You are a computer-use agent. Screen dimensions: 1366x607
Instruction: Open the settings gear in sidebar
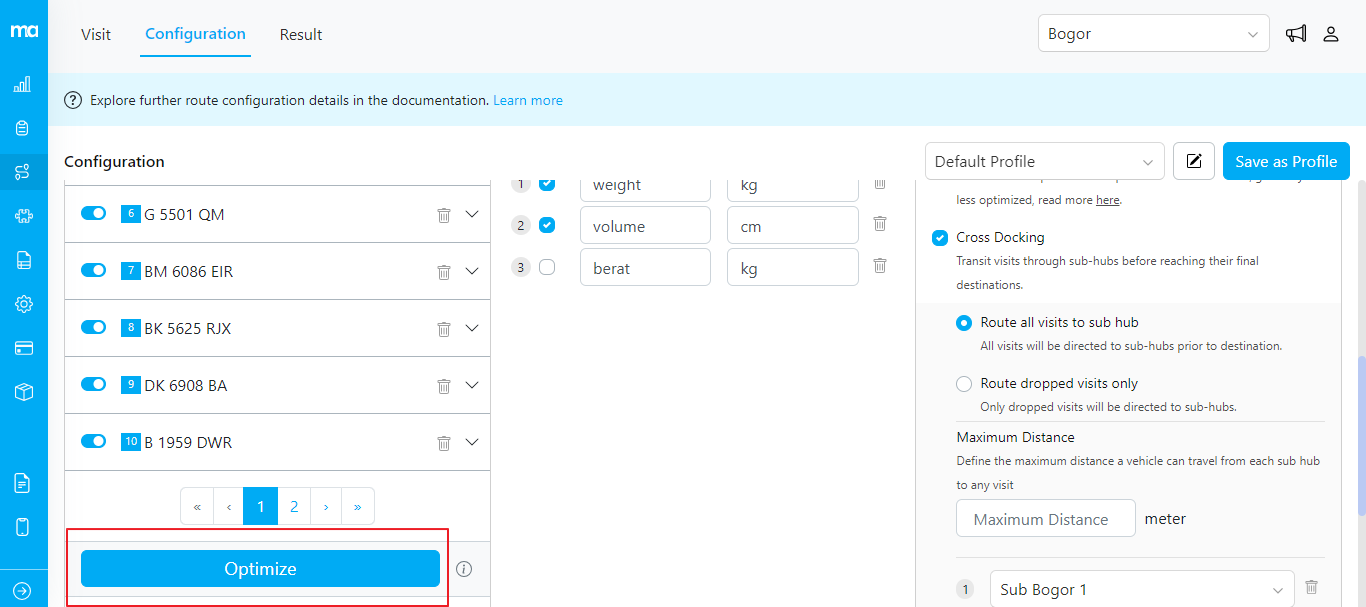pos(23,304)
